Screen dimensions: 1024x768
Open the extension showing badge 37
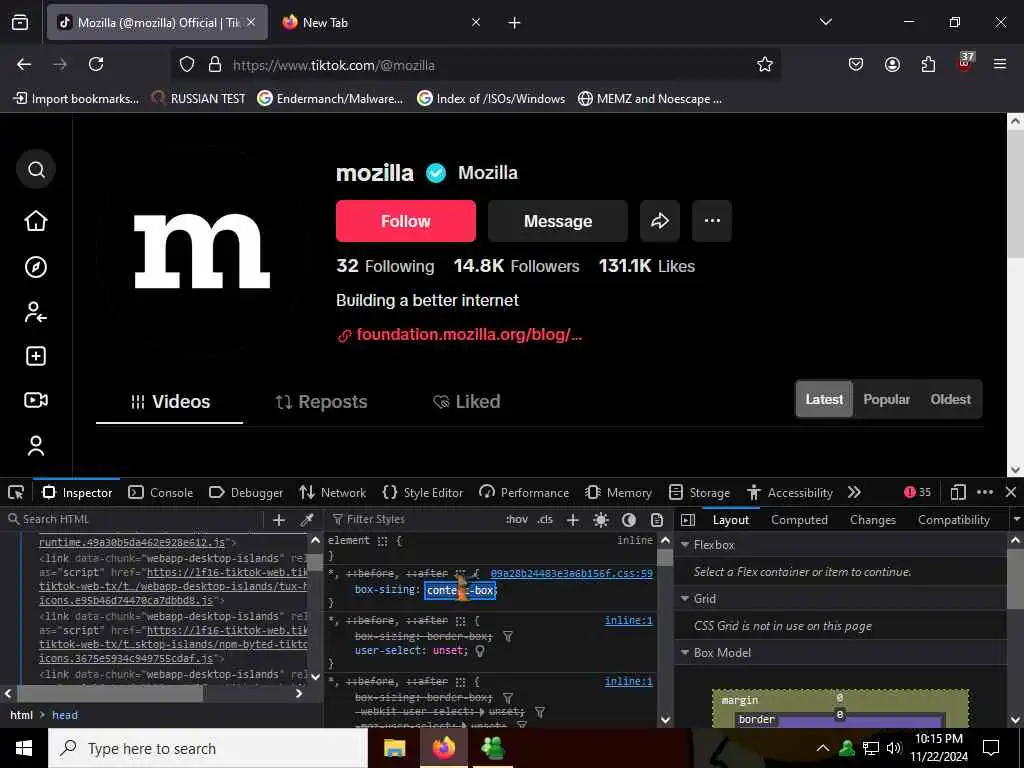point(965,63)
